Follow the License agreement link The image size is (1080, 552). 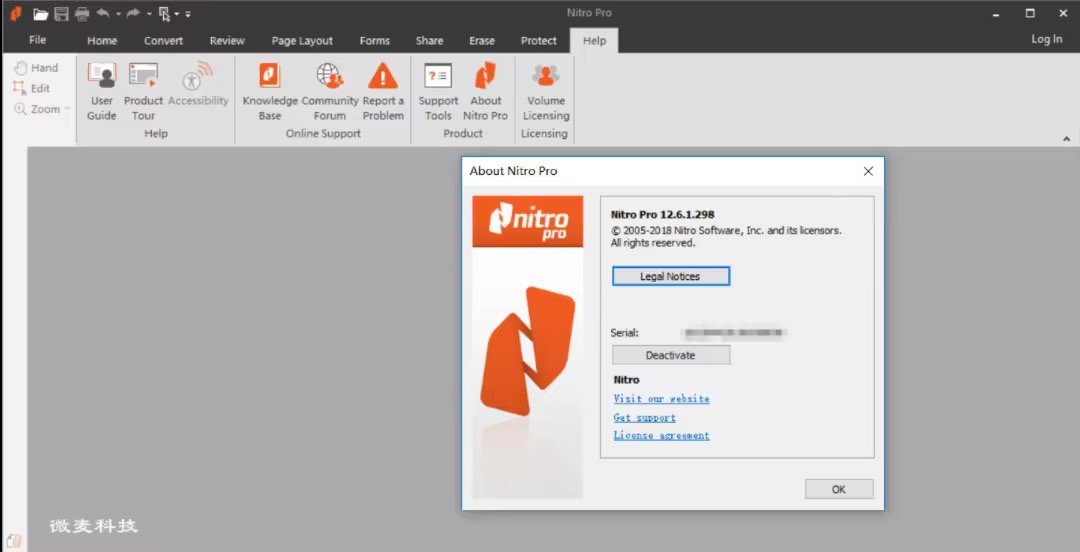point(661,436)
